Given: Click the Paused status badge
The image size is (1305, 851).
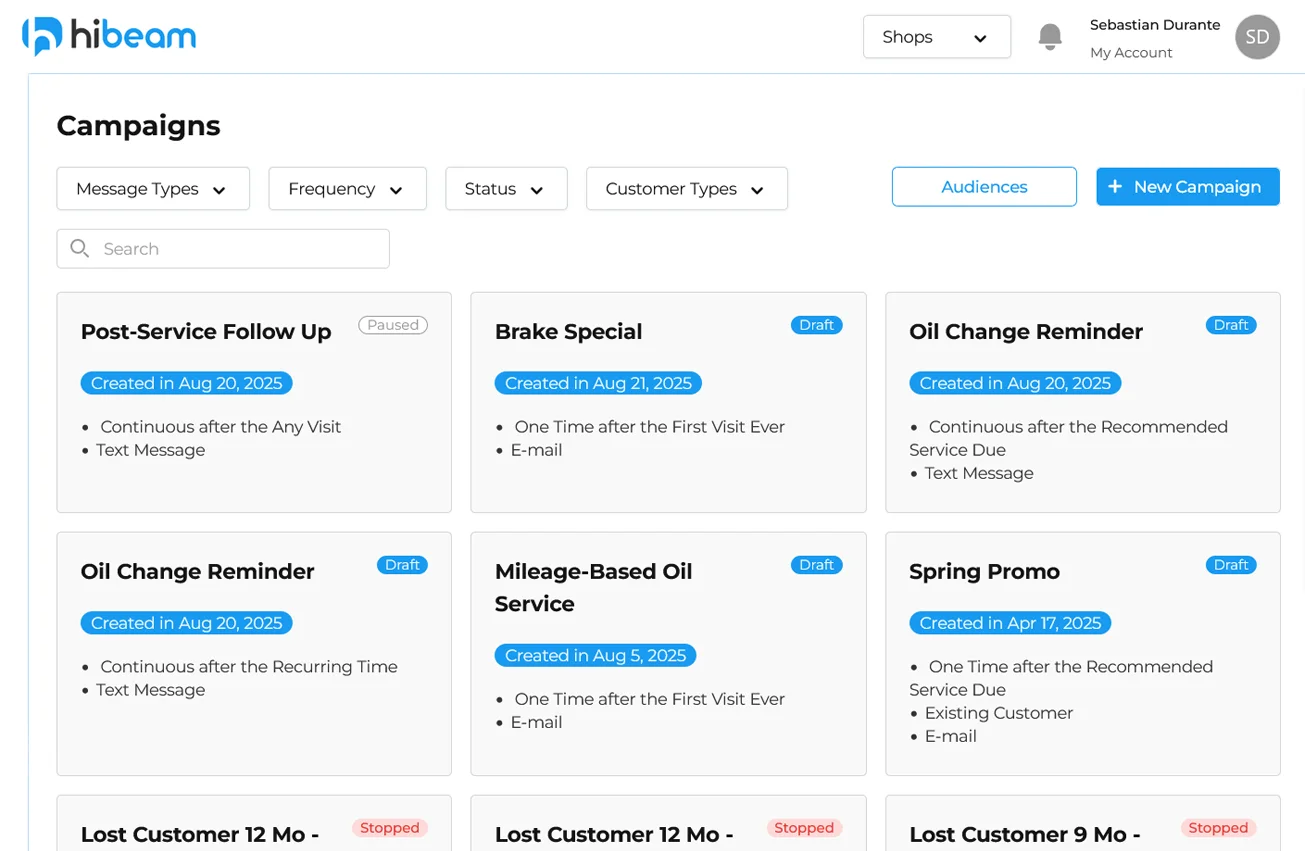Looking at the screenshot, I should tap(393, 325).
